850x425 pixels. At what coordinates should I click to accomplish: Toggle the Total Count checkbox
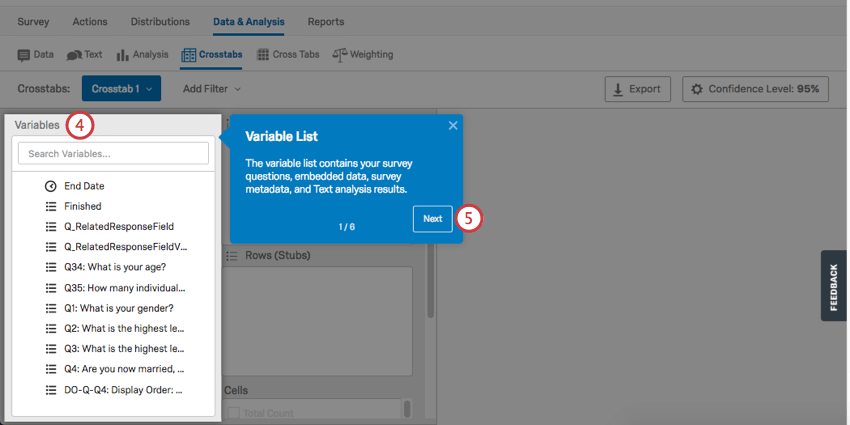[233, 413]
